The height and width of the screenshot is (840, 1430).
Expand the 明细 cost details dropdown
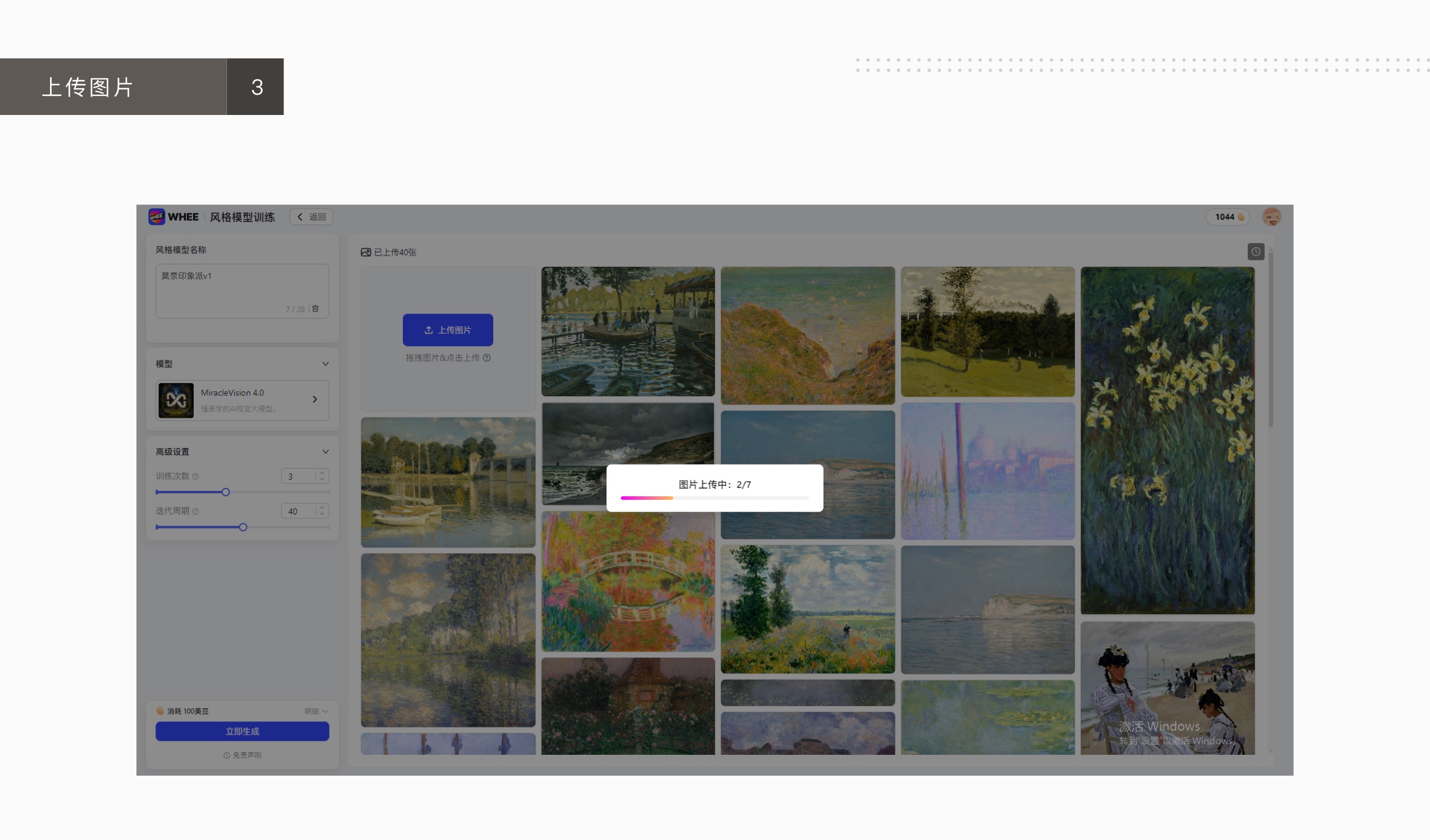tap(316, 711)
